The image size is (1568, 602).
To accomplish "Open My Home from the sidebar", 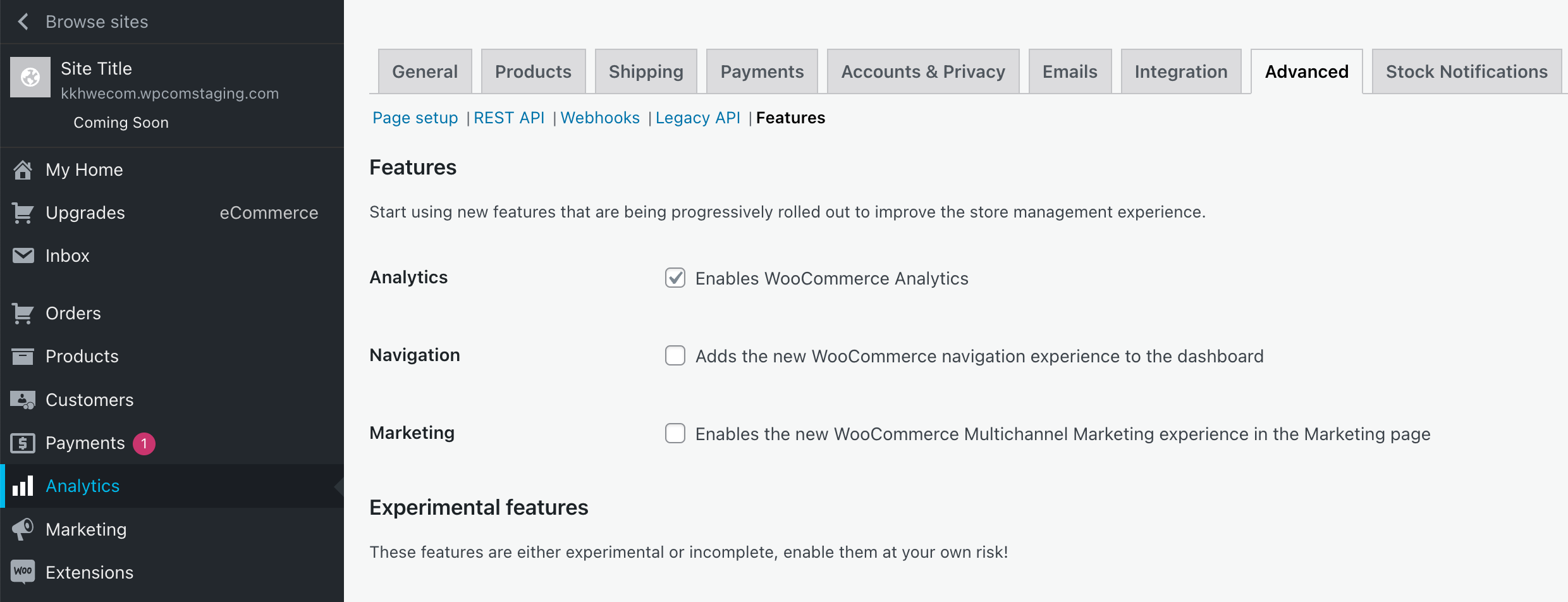I will point(23,169).
